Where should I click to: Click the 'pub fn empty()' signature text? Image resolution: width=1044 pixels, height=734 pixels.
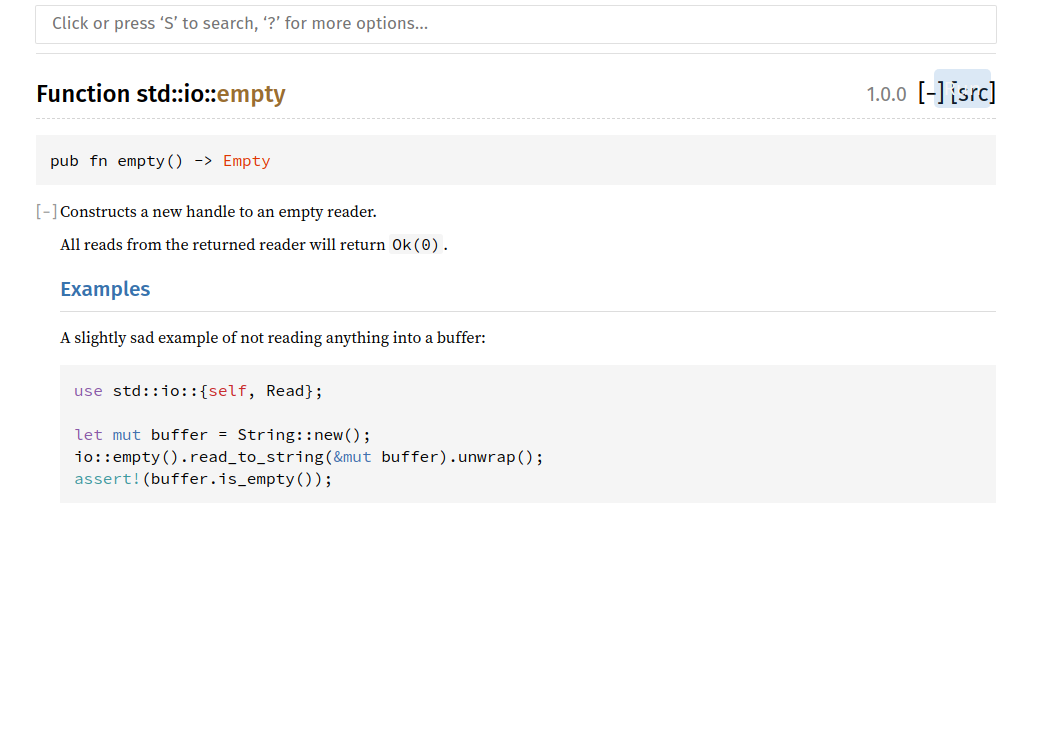(117, 161)
